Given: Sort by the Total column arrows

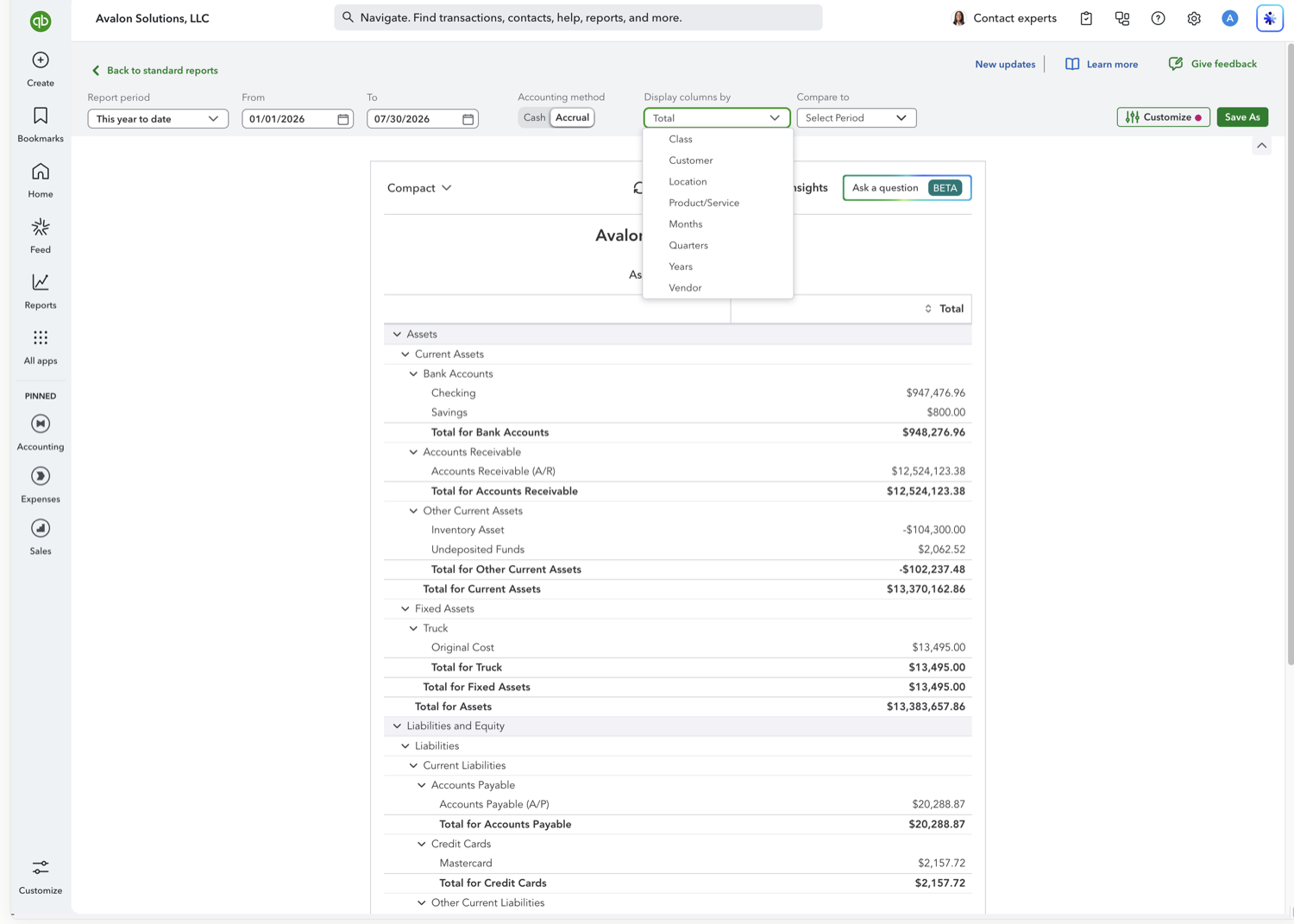Looking at the screenshot, I should (928, 309).
